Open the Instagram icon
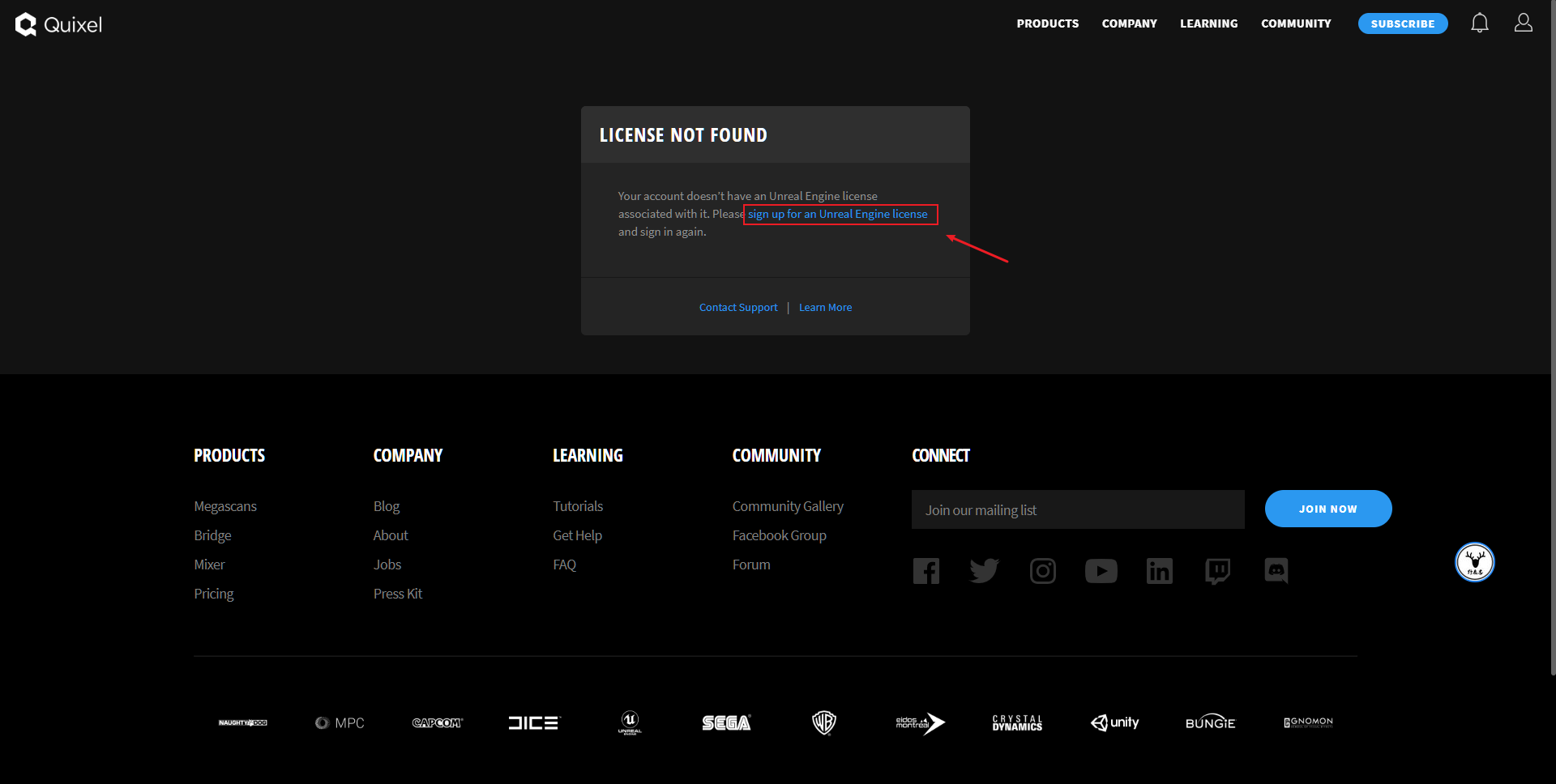Image resolution: width=1556 pixels, height=784 pixels. click(1043, 571)
